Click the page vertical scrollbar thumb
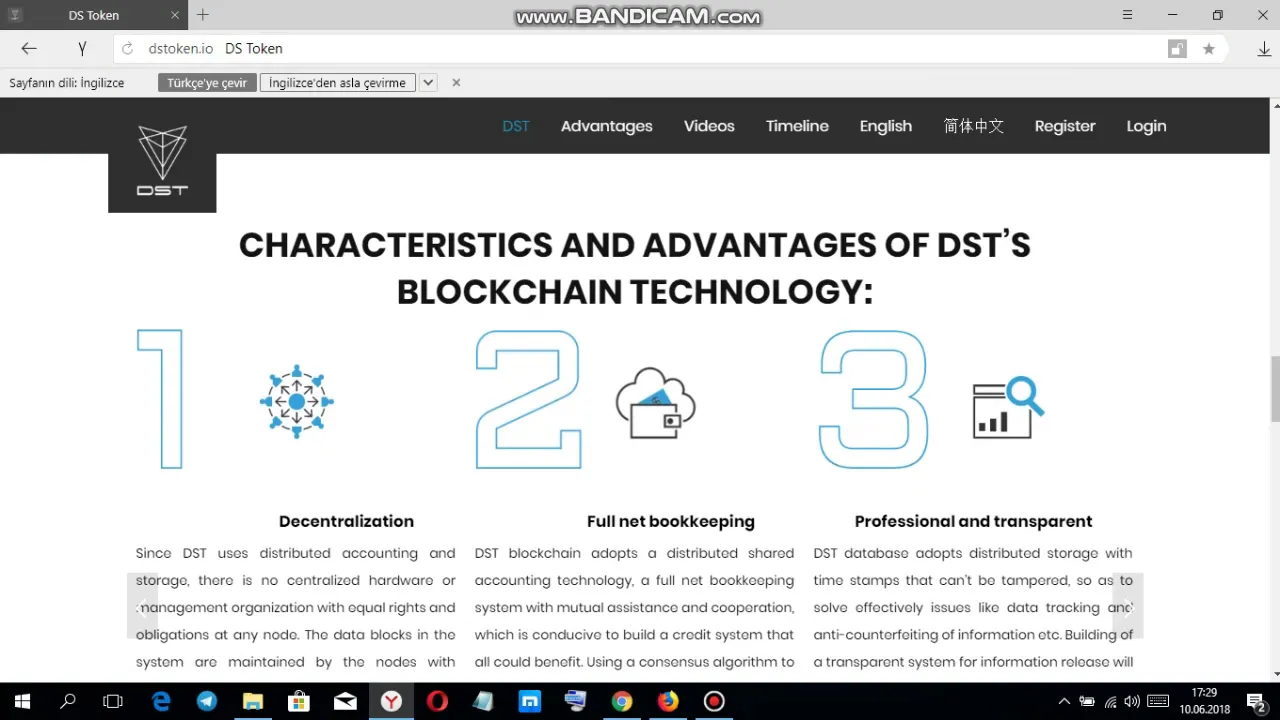 [1275, 389]
